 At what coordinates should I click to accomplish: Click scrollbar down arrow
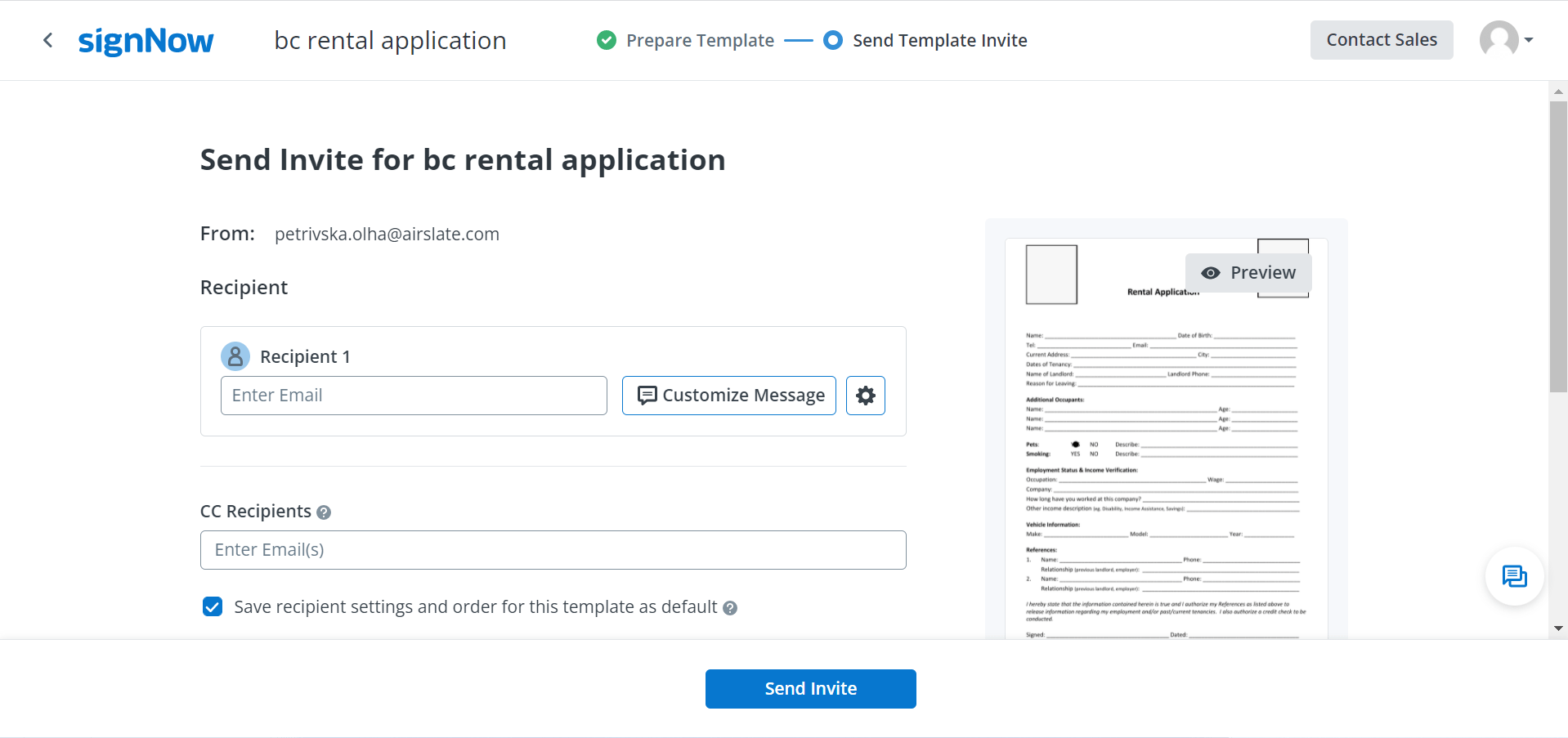[x=1558, y=628]
